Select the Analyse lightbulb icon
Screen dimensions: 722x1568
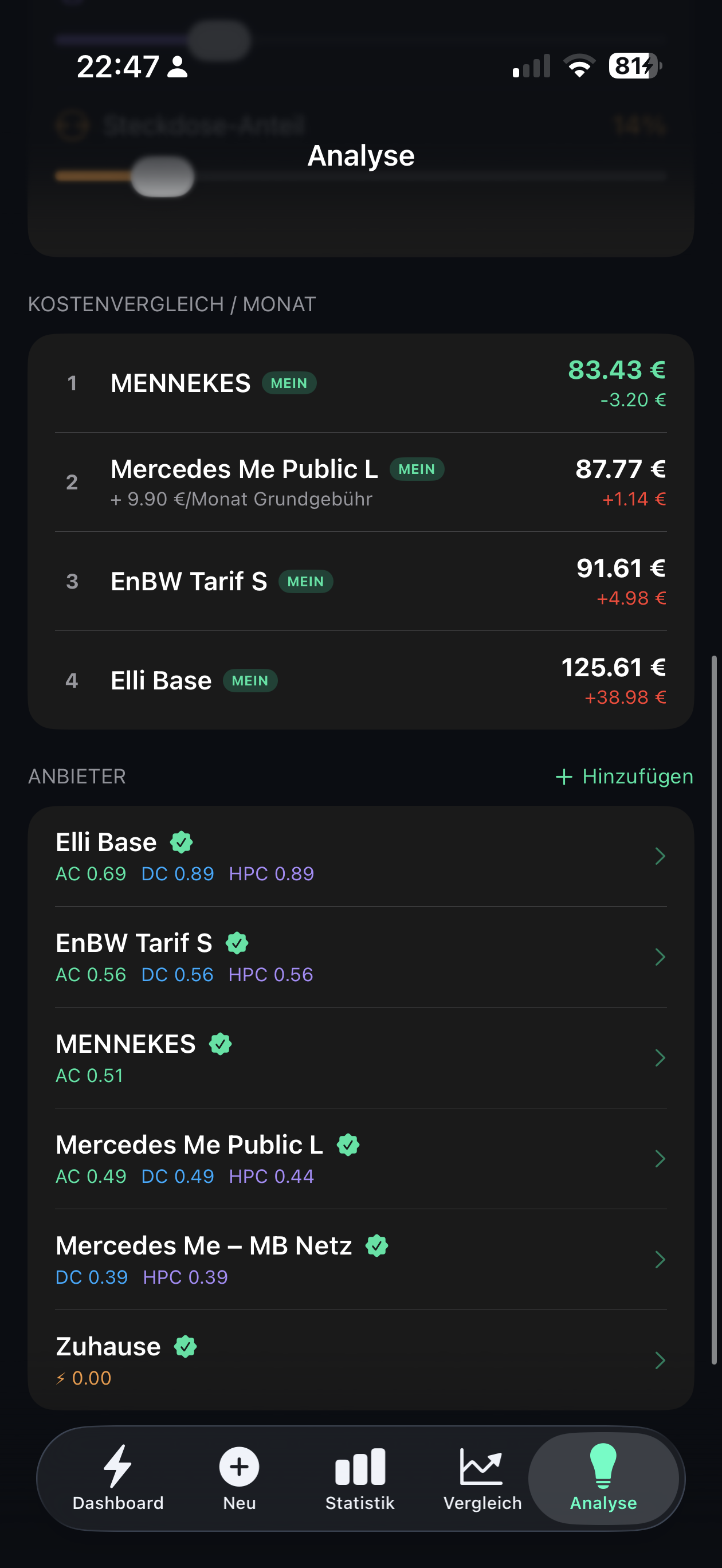tap(603, 1467)
